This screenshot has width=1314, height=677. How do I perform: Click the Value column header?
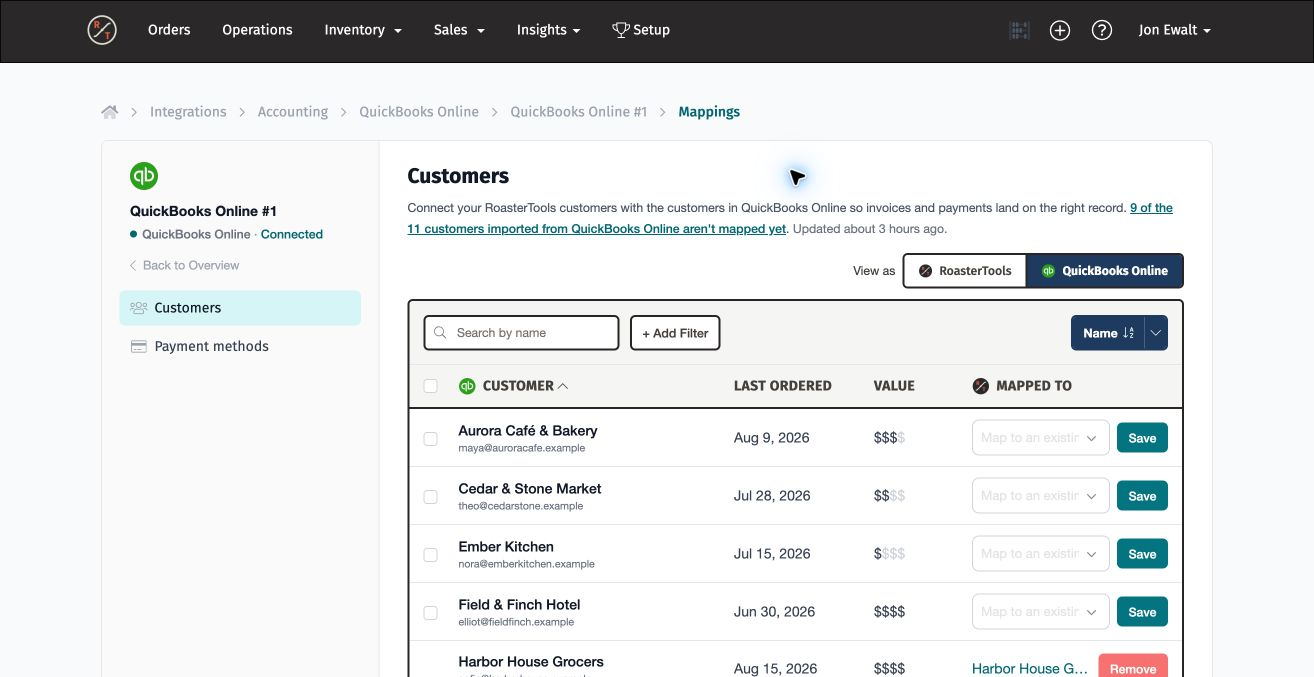point(894,386)
